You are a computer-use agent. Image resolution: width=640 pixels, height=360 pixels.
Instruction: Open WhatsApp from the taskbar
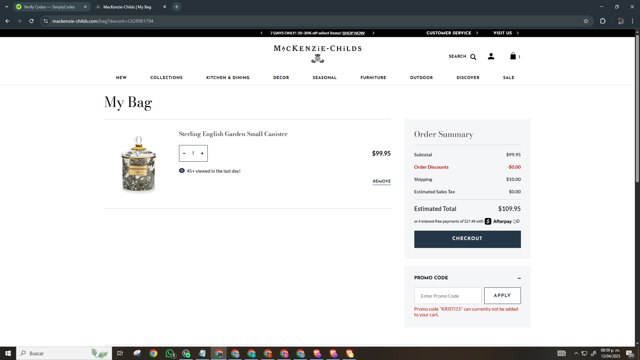tap(170, 353)
